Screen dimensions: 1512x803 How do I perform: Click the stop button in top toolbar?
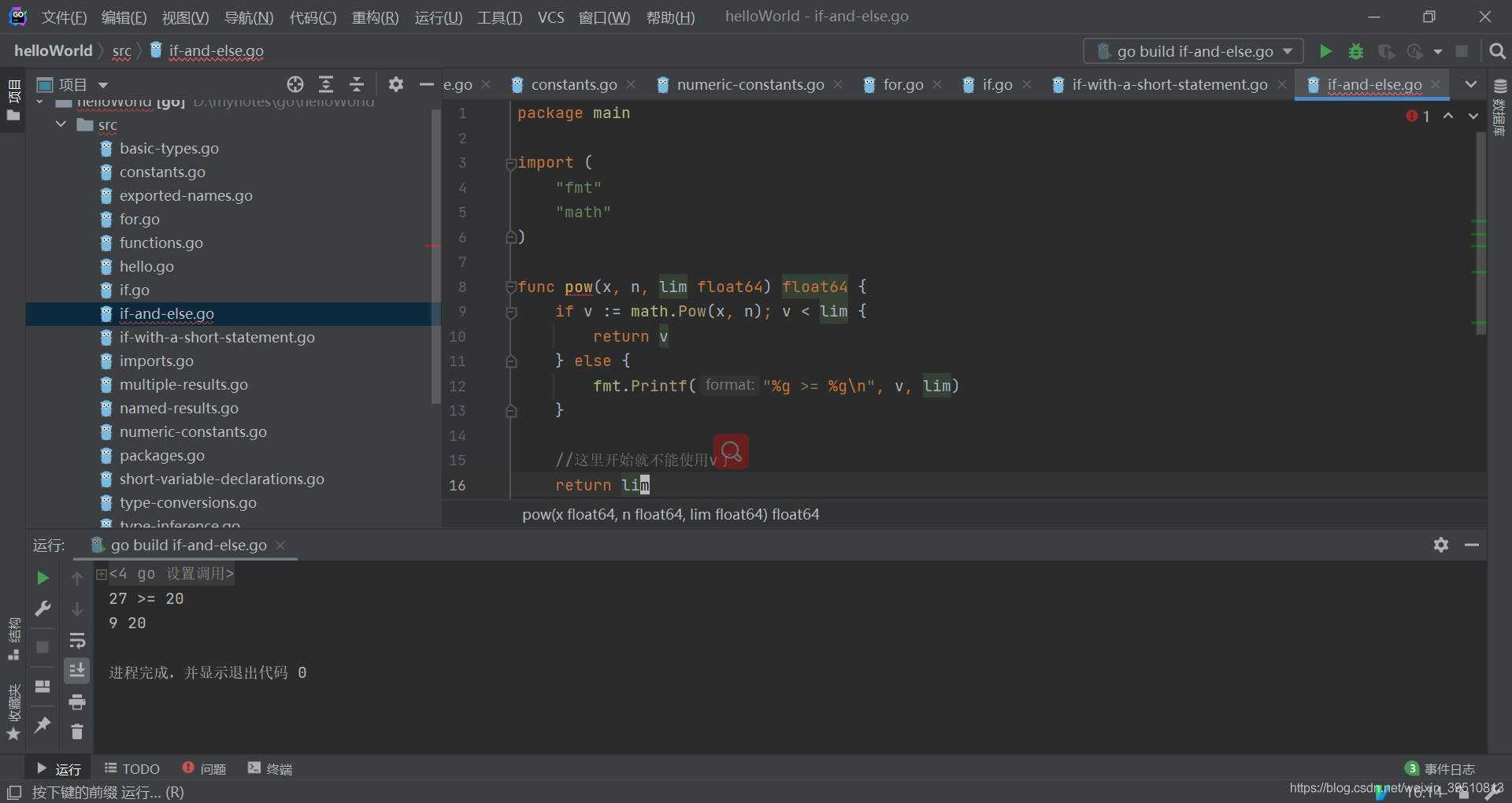(x=1462, y=51)
